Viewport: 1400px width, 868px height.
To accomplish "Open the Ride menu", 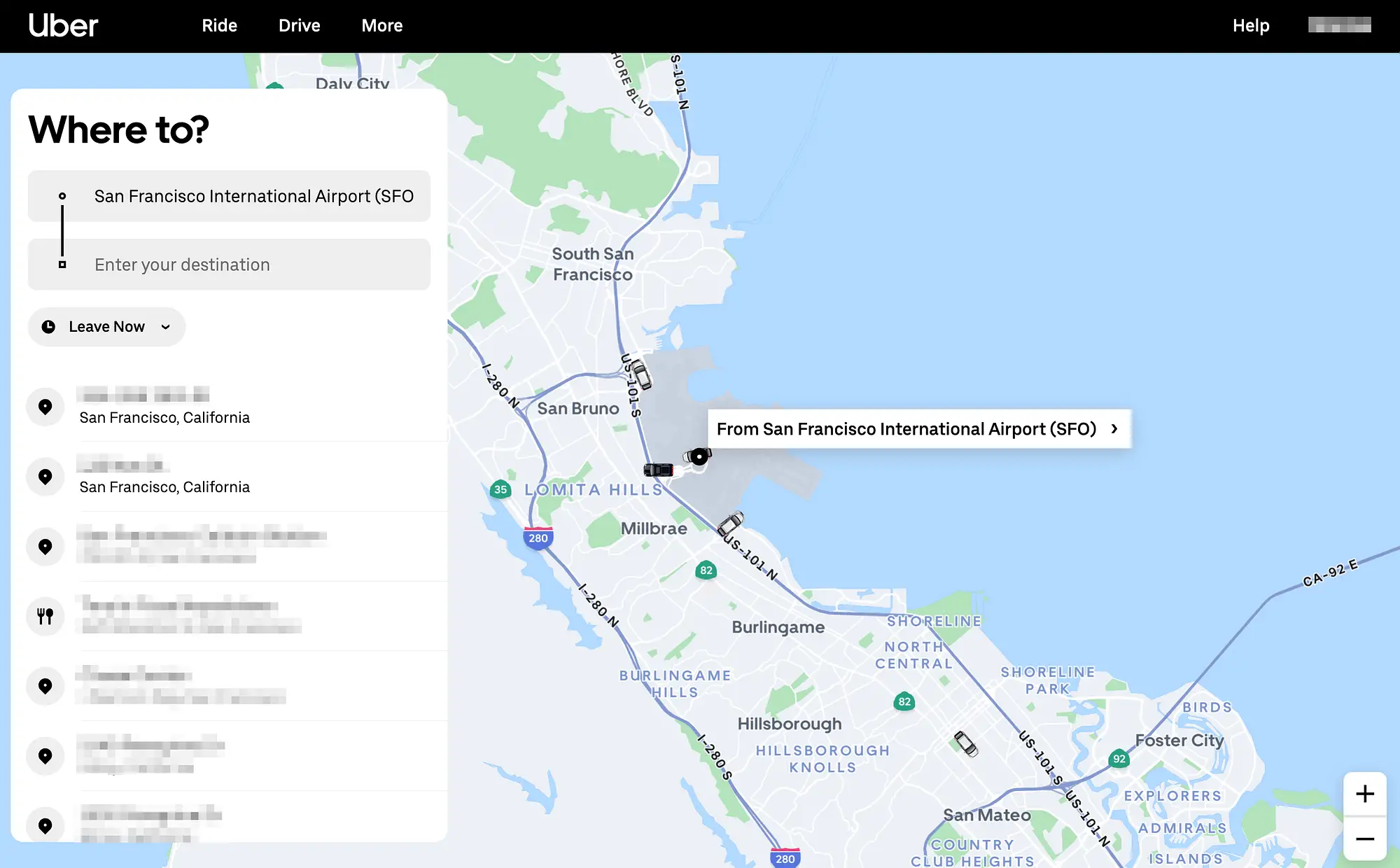I will tap(219, 26).
